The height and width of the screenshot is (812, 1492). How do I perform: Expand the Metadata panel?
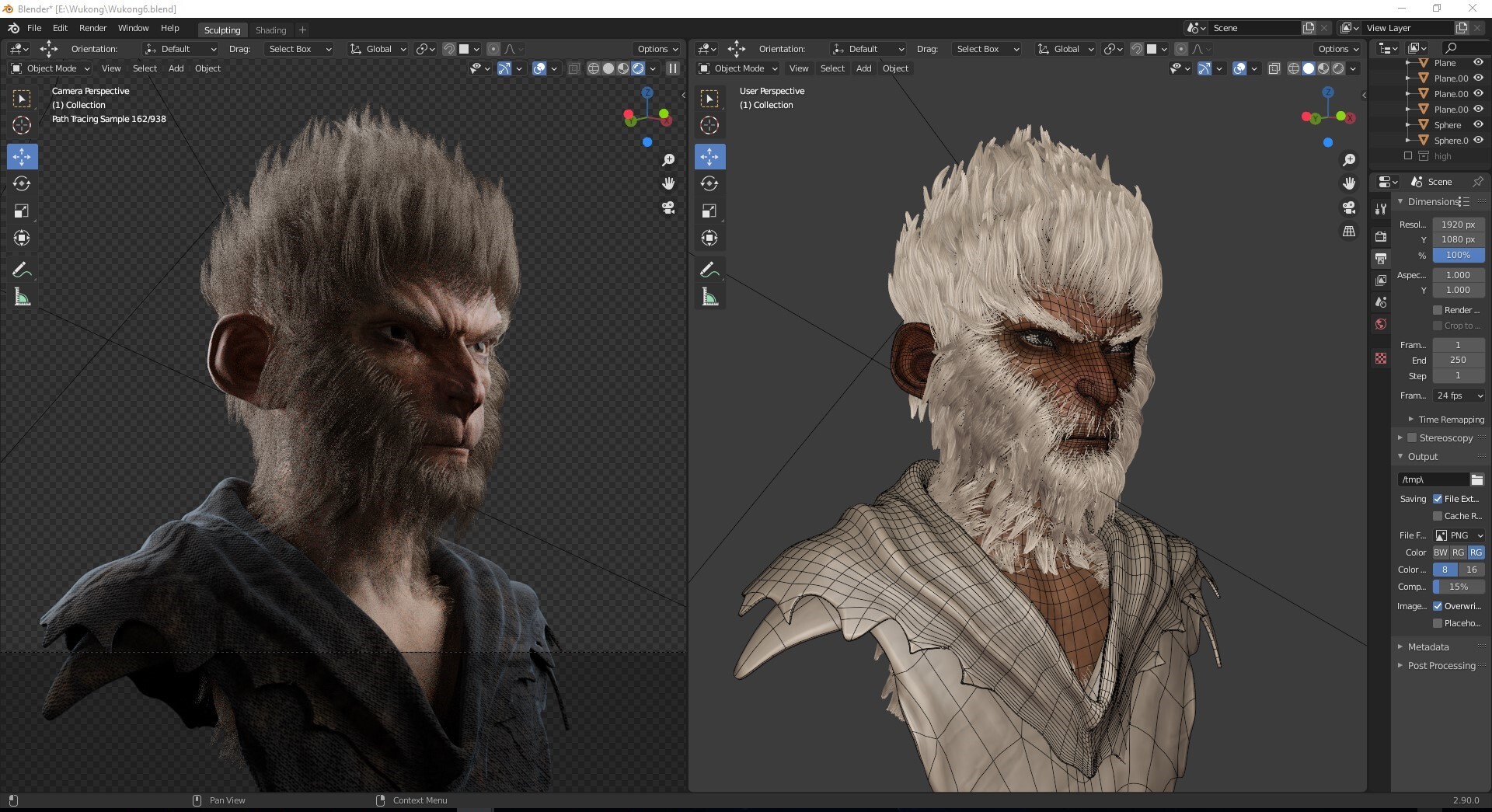tap(1428, 646)
